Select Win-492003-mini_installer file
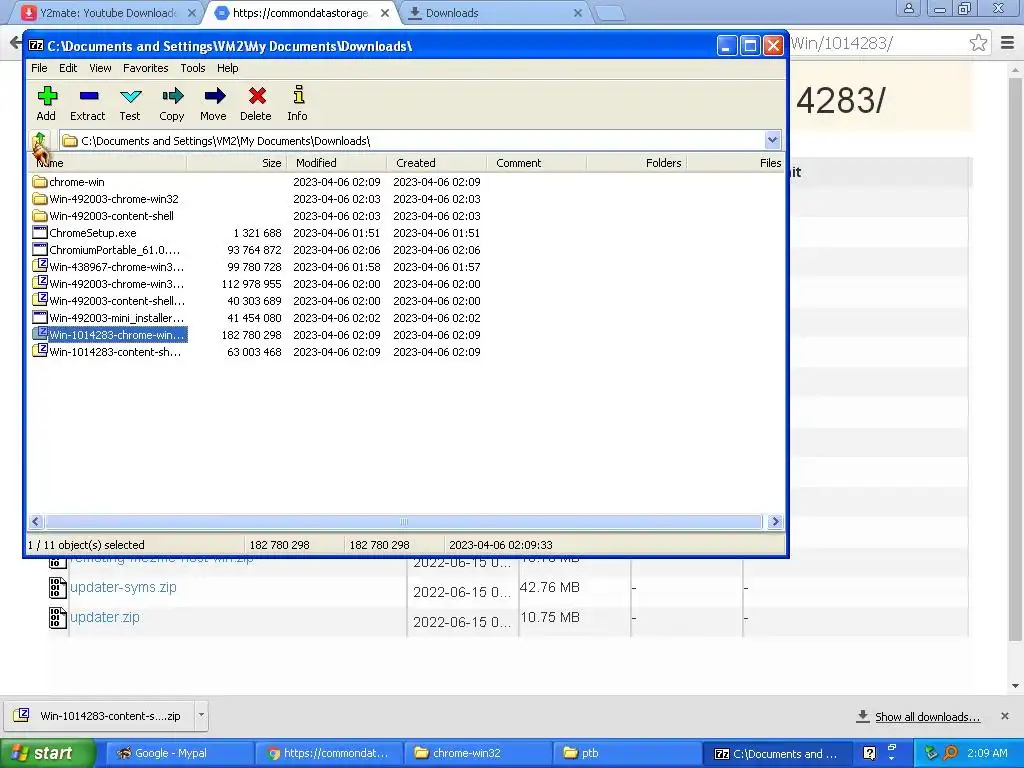 108,317
